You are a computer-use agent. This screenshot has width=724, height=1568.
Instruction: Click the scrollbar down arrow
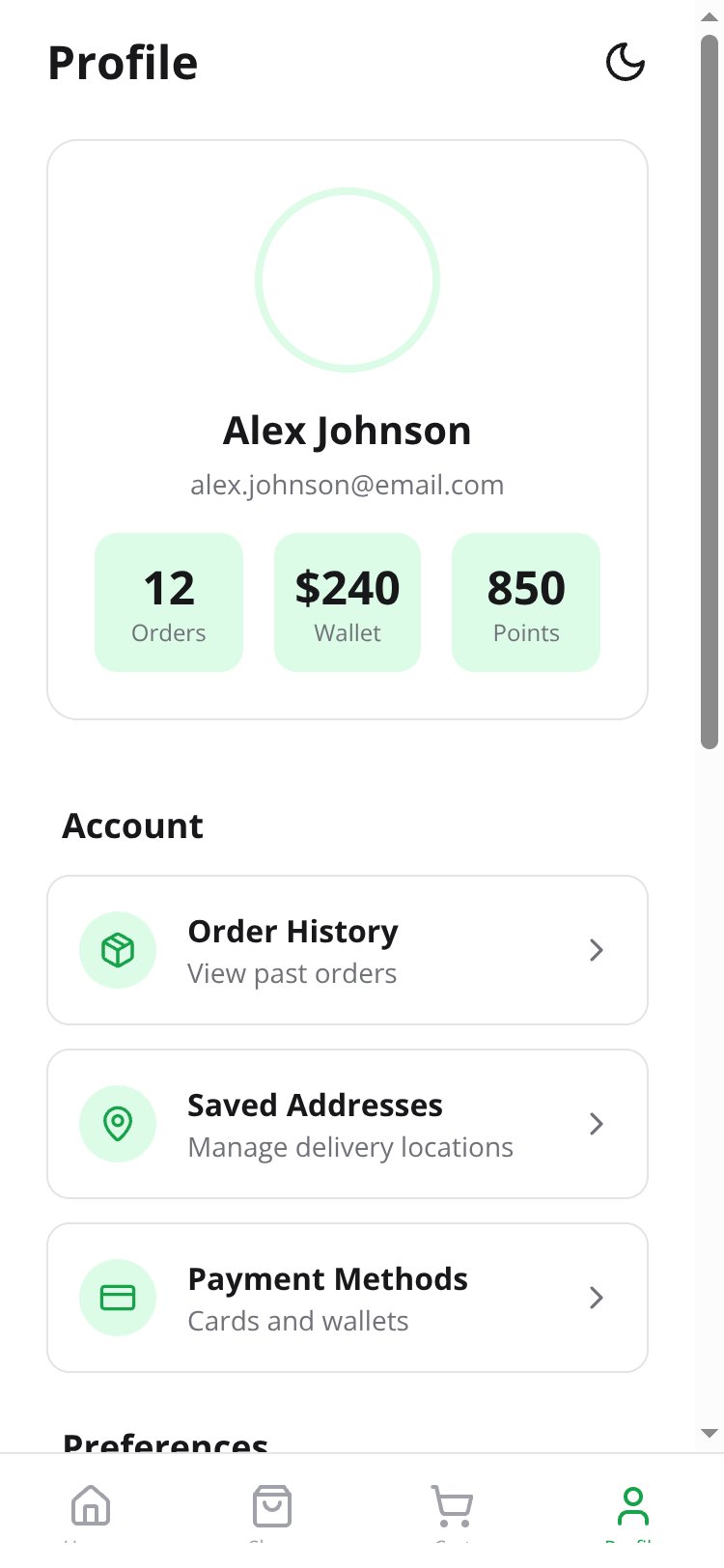(710, 1434)
